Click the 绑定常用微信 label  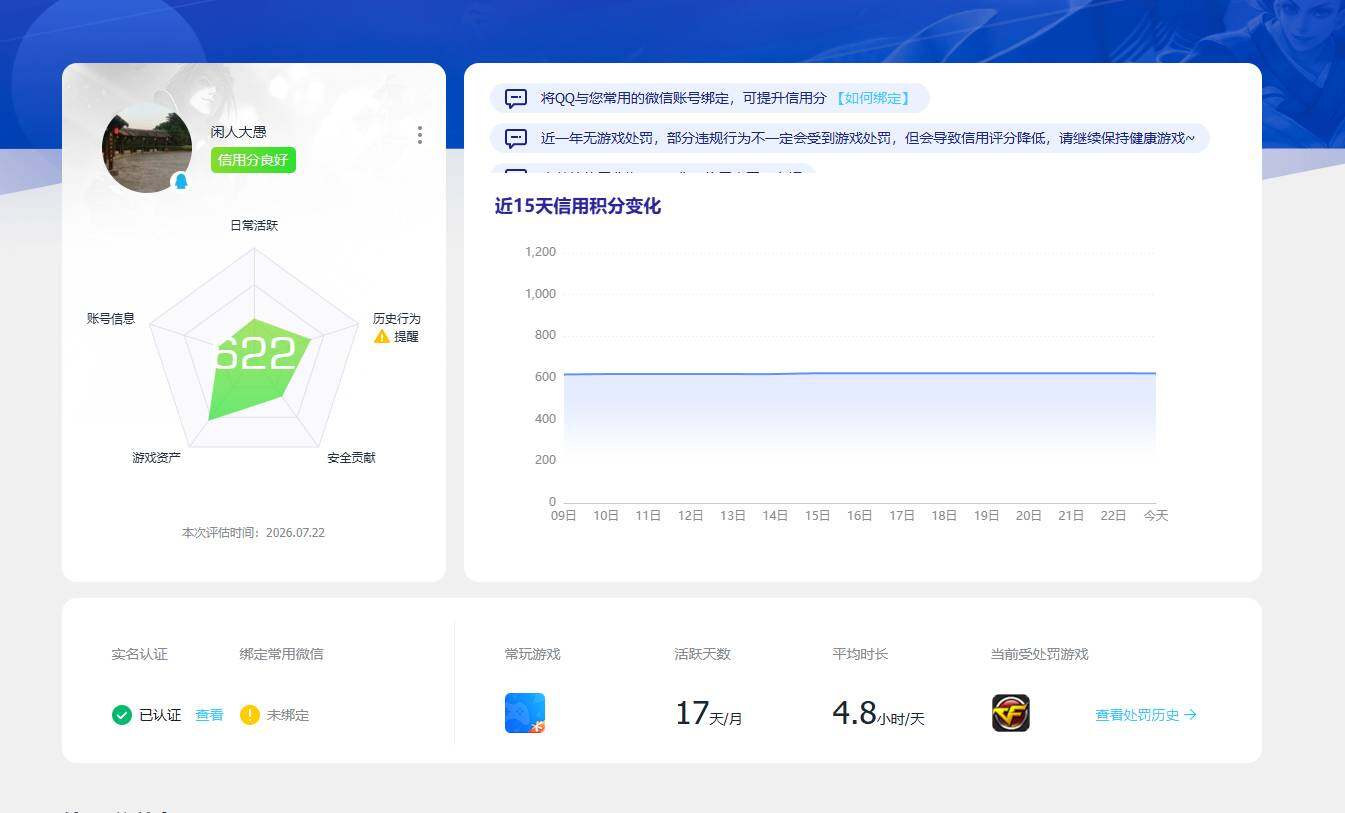tap(281, 654)
